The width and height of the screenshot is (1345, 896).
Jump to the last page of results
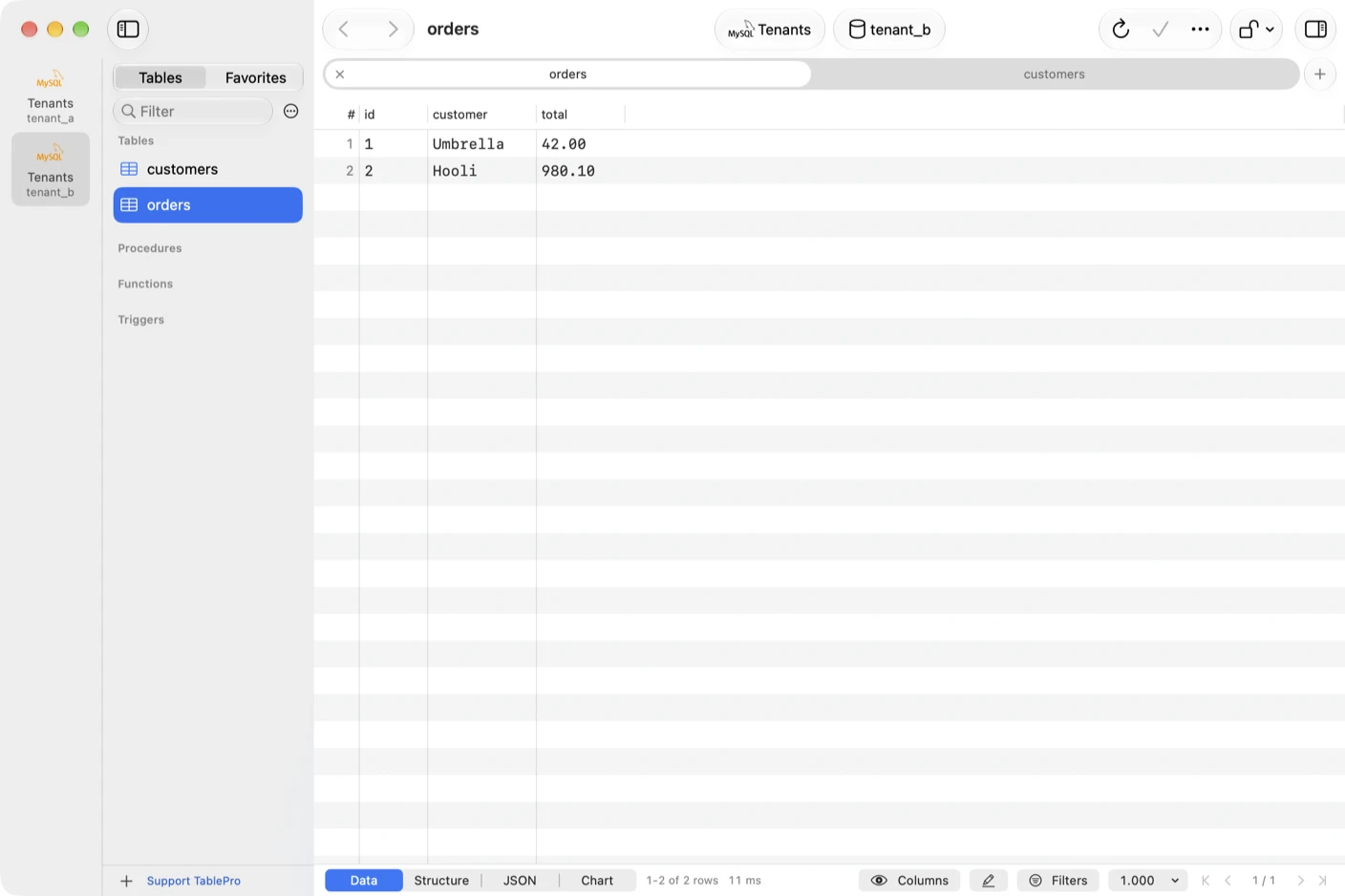[1323, 881]
